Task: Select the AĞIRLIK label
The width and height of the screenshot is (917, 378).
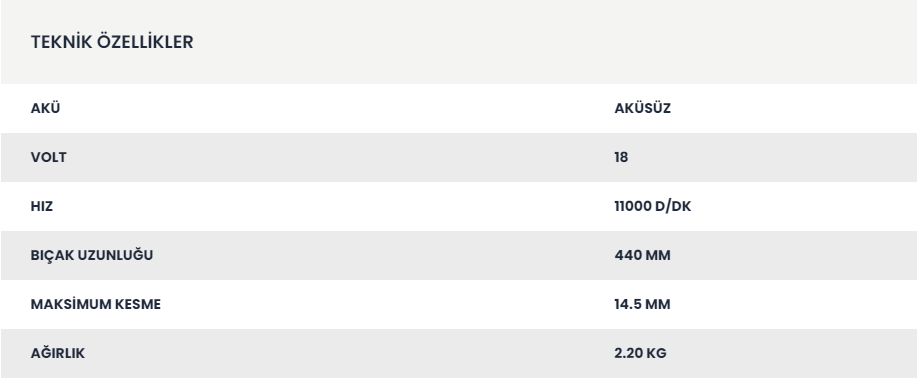Action: [57, 353]
